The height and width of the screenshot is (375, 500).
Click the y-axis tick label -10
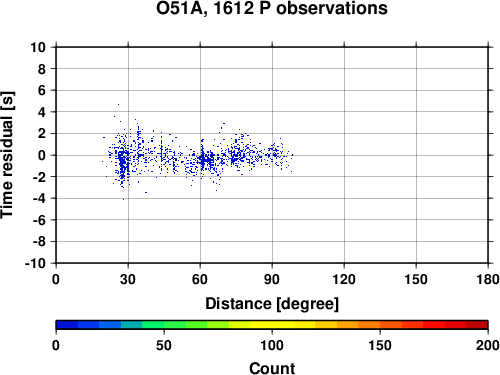click(35, 263)
